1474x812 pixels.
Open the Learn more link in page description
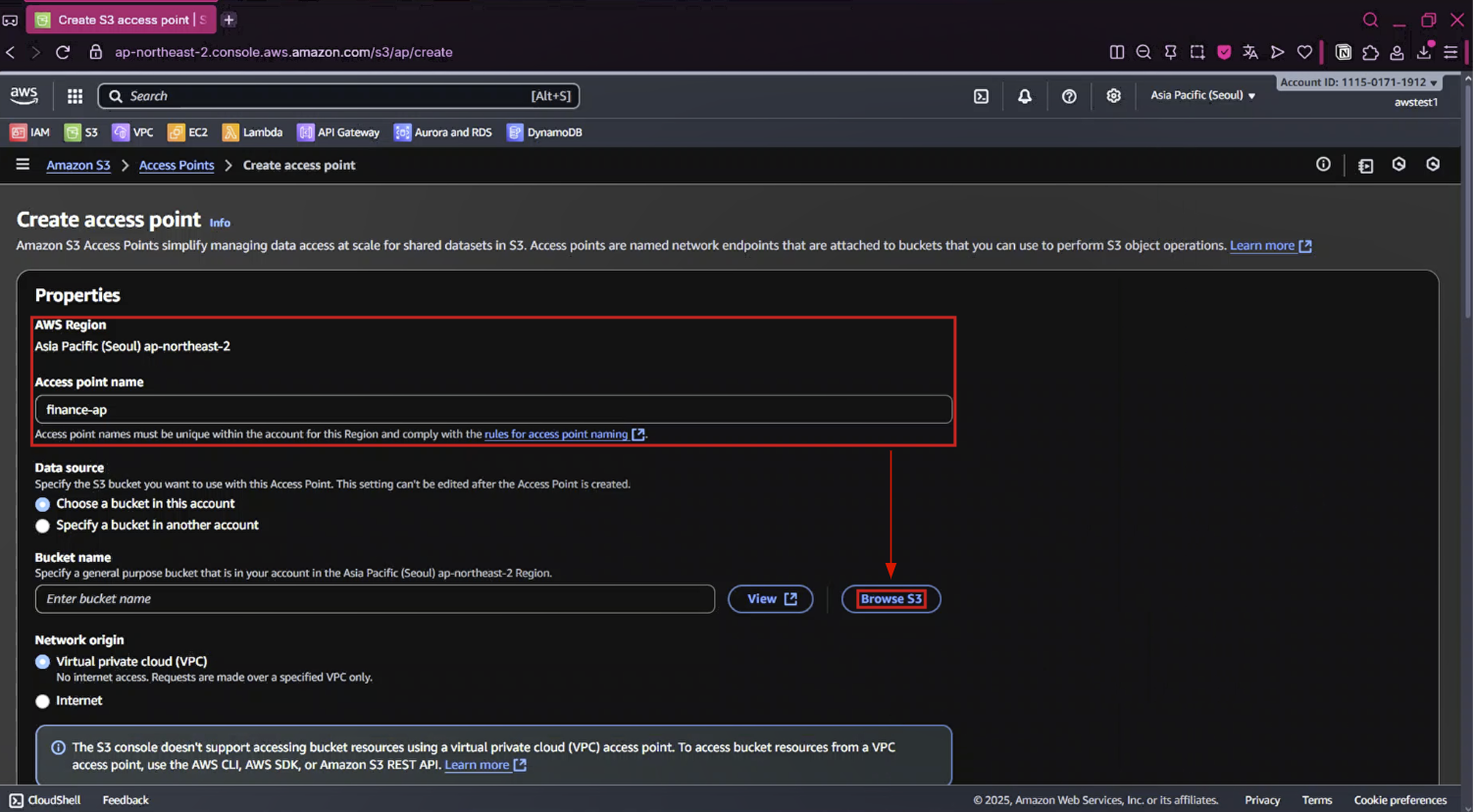[1270, 245]
